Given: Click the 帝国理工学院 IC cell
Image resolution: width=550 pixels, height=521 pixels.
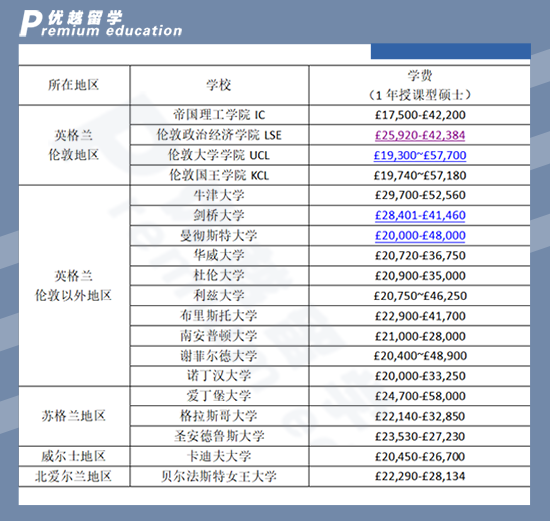Looking at the screenshot, I should pos(219,115).
